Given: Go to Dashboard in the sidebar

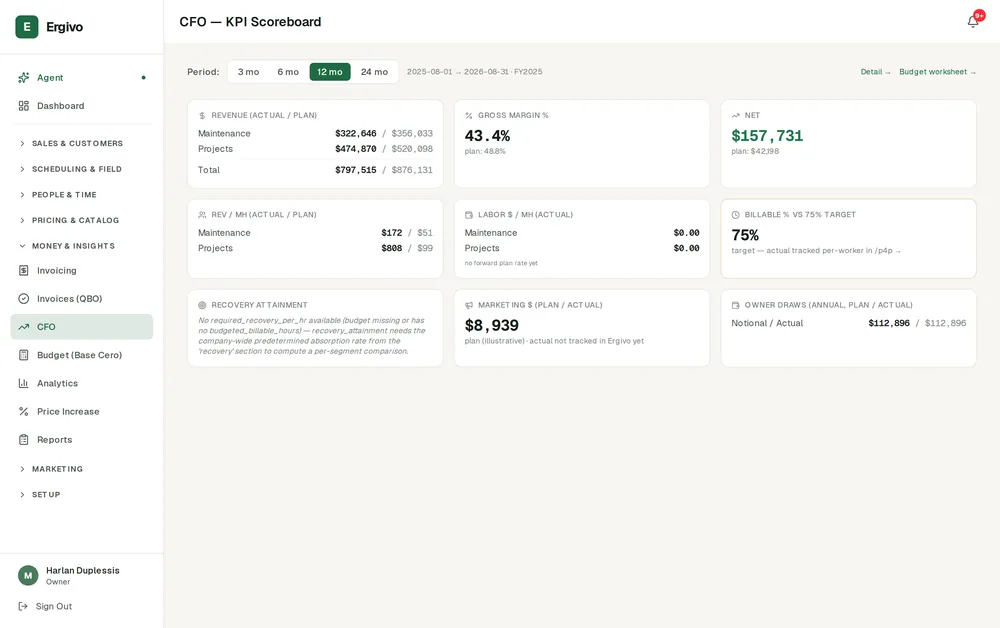Looking at the screenshot, I should [82, 106].
